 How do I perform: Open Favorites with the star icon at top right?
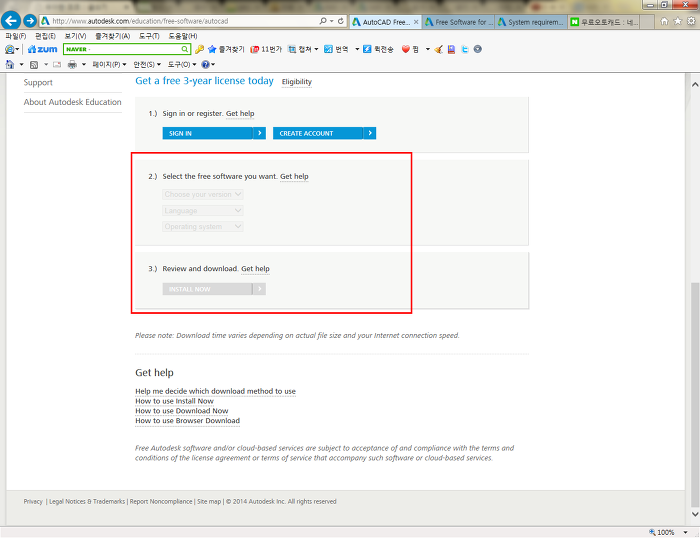678,21
